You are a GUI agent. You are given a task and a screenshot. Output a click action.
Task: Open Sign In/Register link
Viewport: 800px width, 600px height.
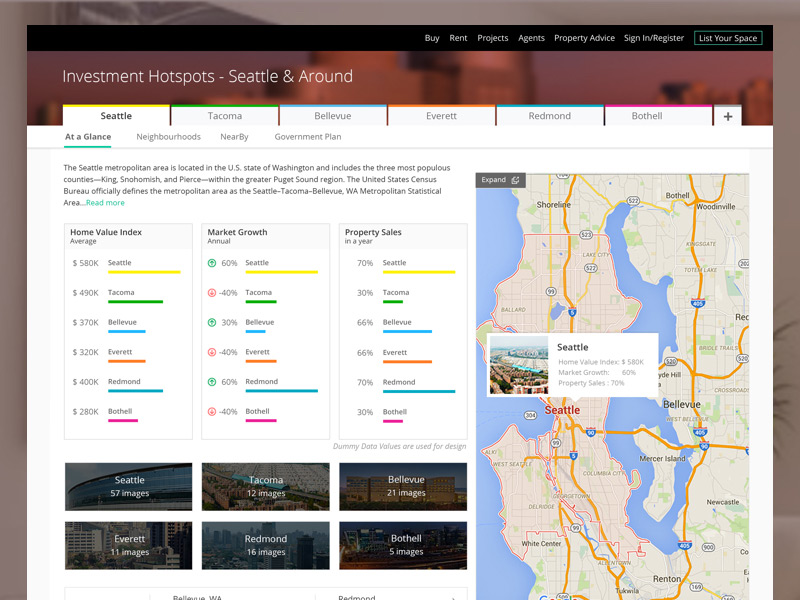tap(654, 38)
